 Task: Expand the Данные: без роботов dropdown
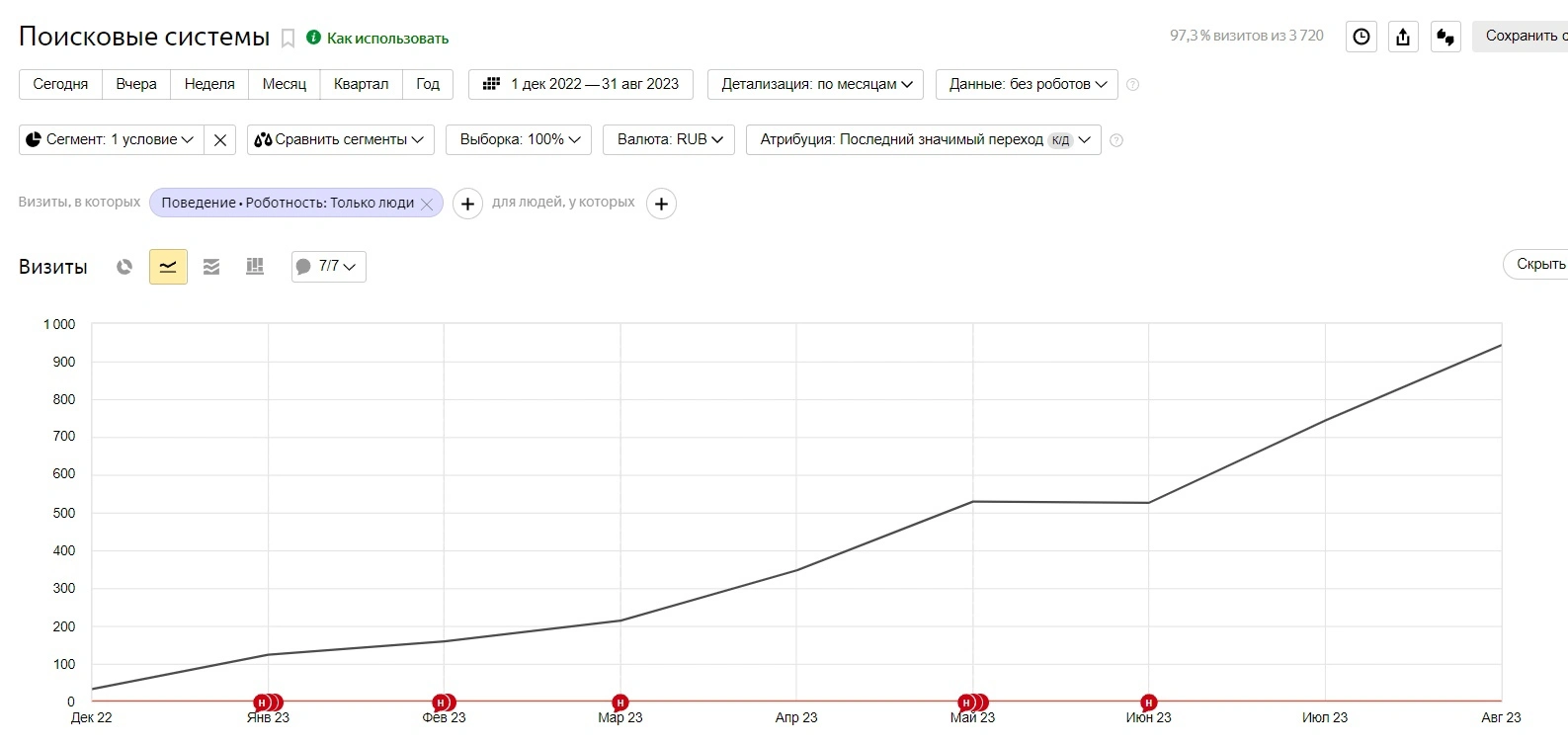pyautogui.click(x=1027, y=84)
